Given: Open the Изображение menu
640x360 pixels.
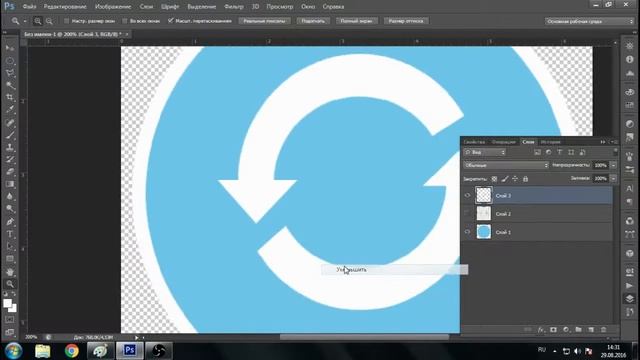Looking at the screenshot, I should [x=113, y=7].
